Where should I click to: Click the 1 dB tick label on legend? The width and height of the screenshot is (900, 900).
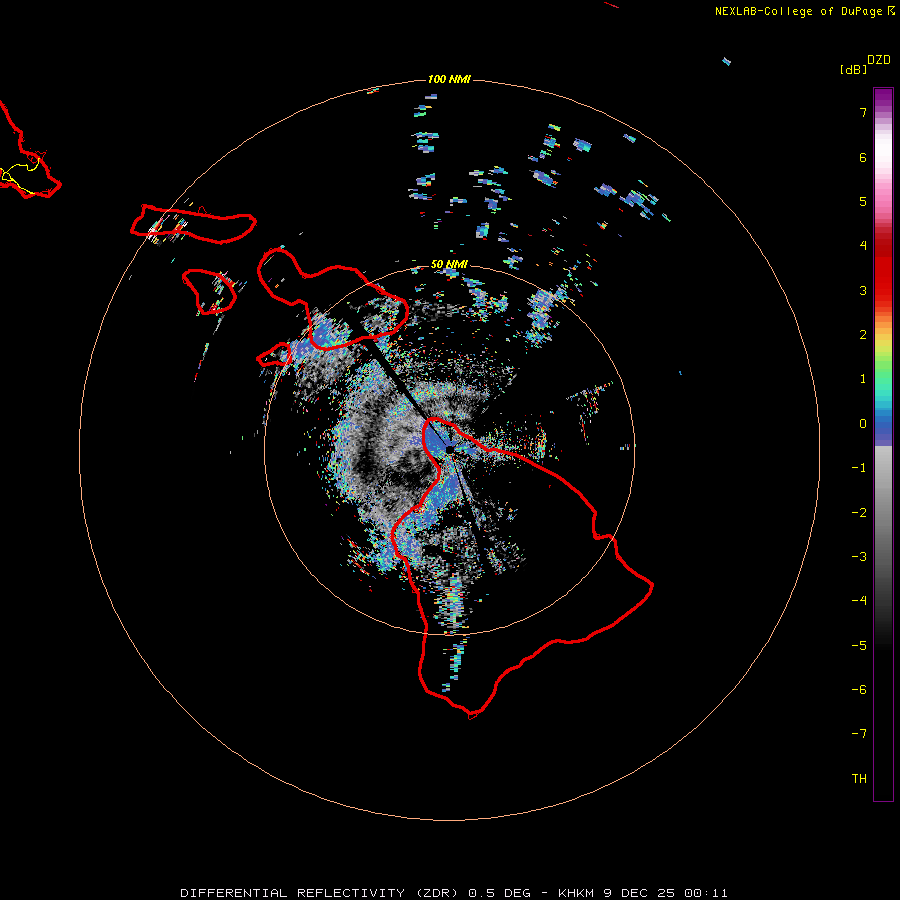(863, 379)
